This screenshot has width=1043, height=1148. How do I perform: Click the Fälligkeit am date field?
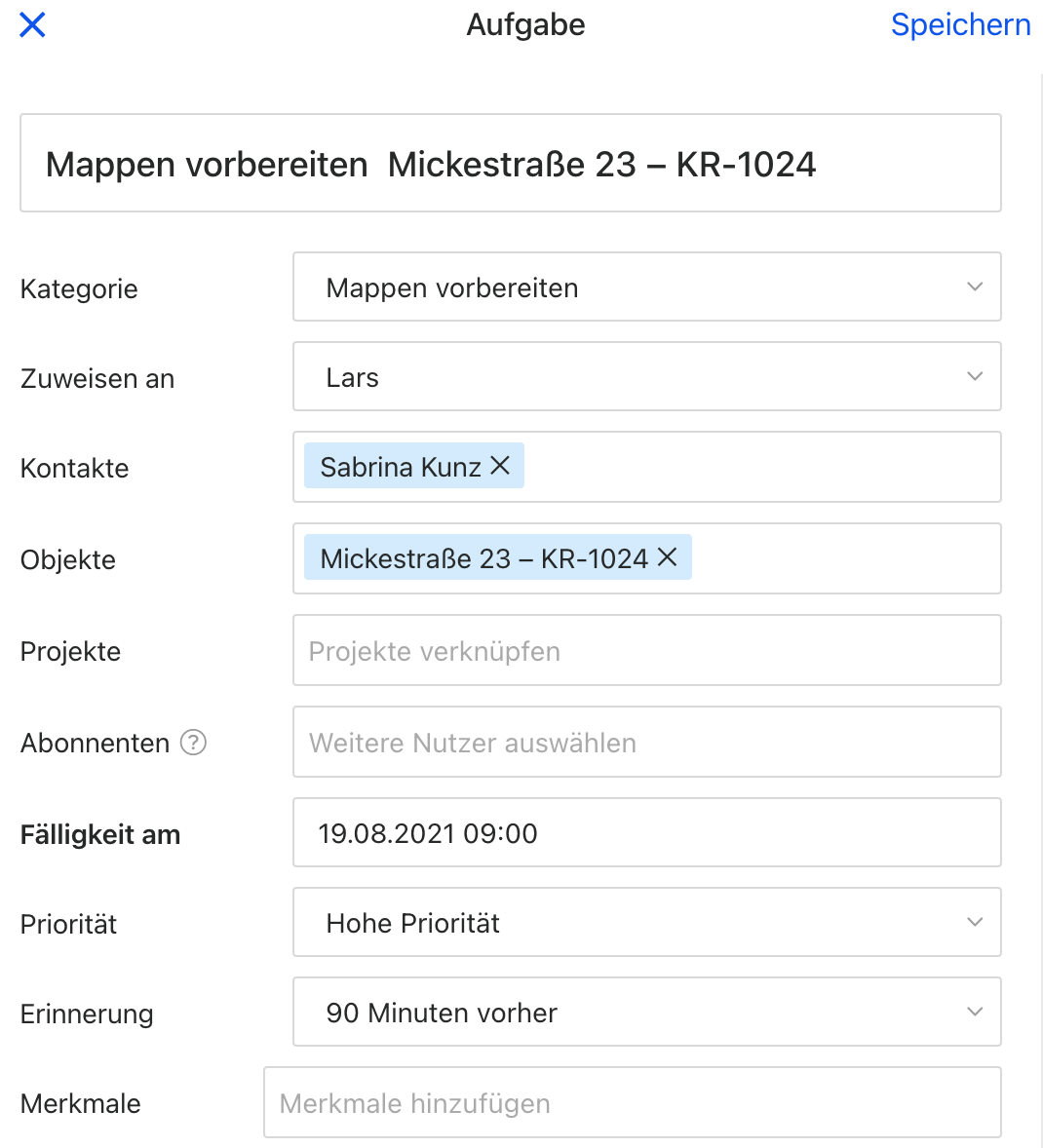coord(646,833)
